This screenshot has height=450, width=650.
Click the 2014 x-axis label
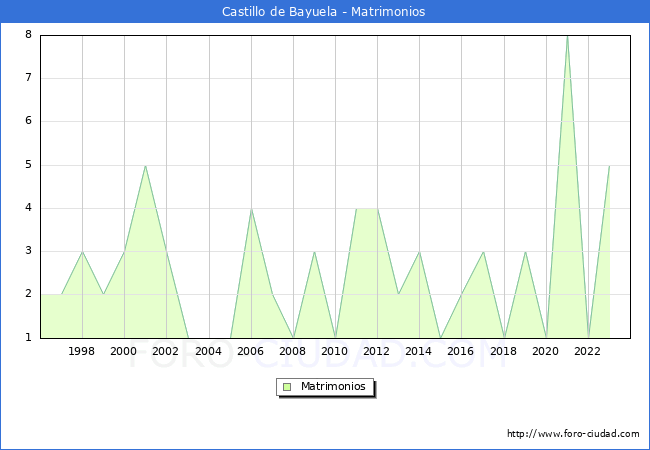[418, 351]
